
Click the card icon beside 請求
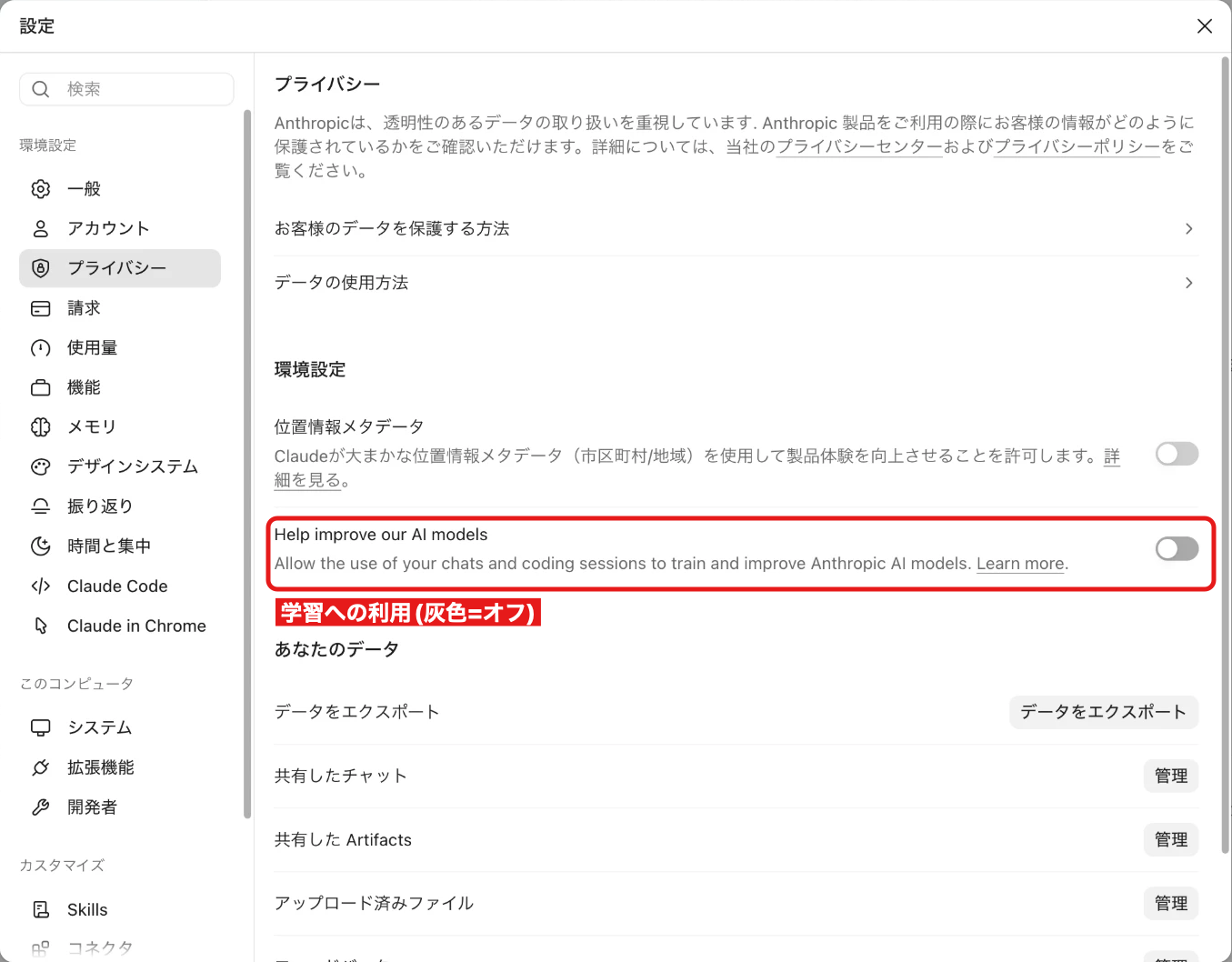[x=41, y=308]
